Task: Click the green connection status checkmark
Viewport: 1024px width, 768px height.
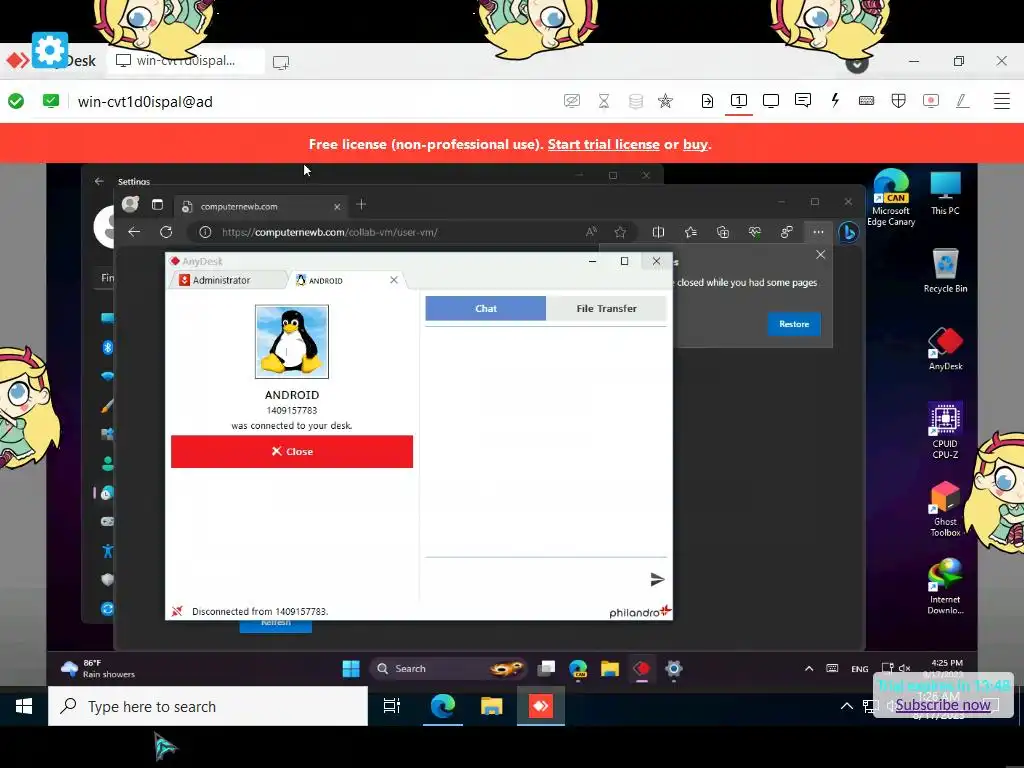Action: tap(16, 101)
